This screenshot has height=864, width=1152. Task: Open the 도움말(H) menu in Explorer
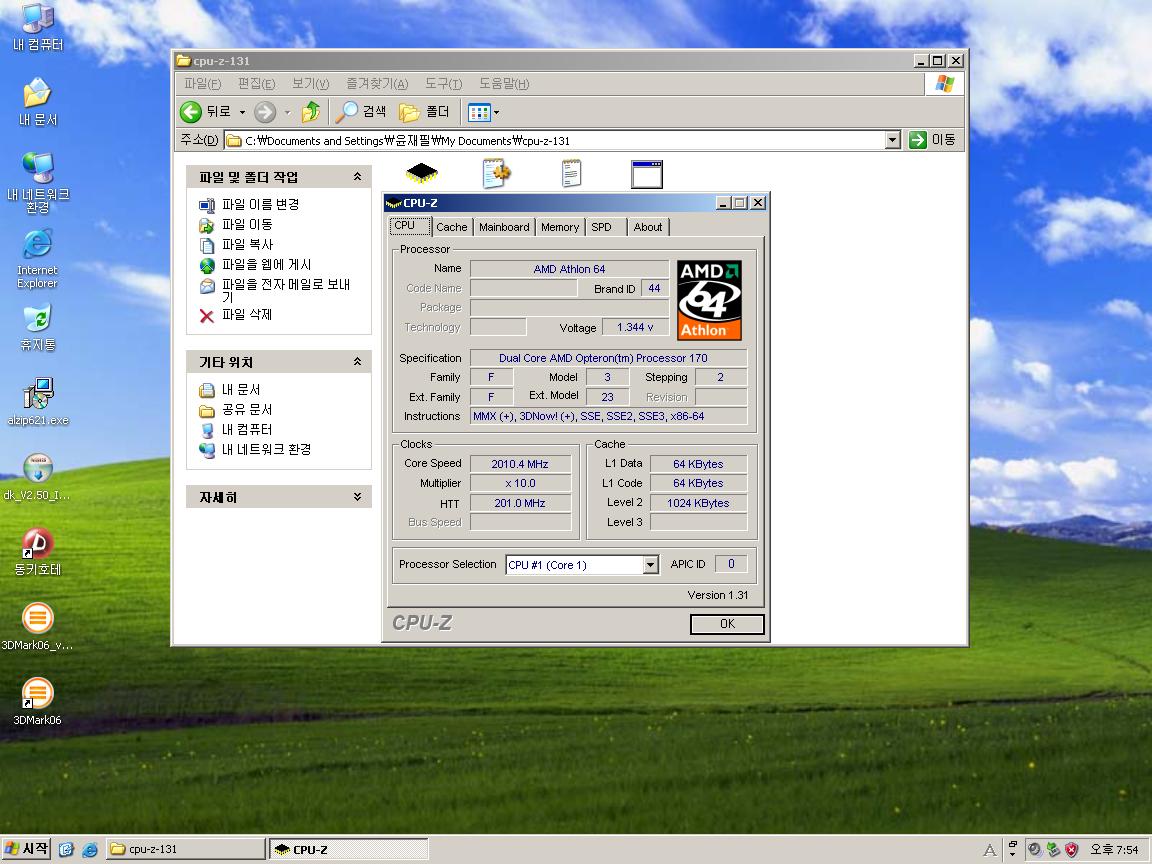click(x=504, y=84)
